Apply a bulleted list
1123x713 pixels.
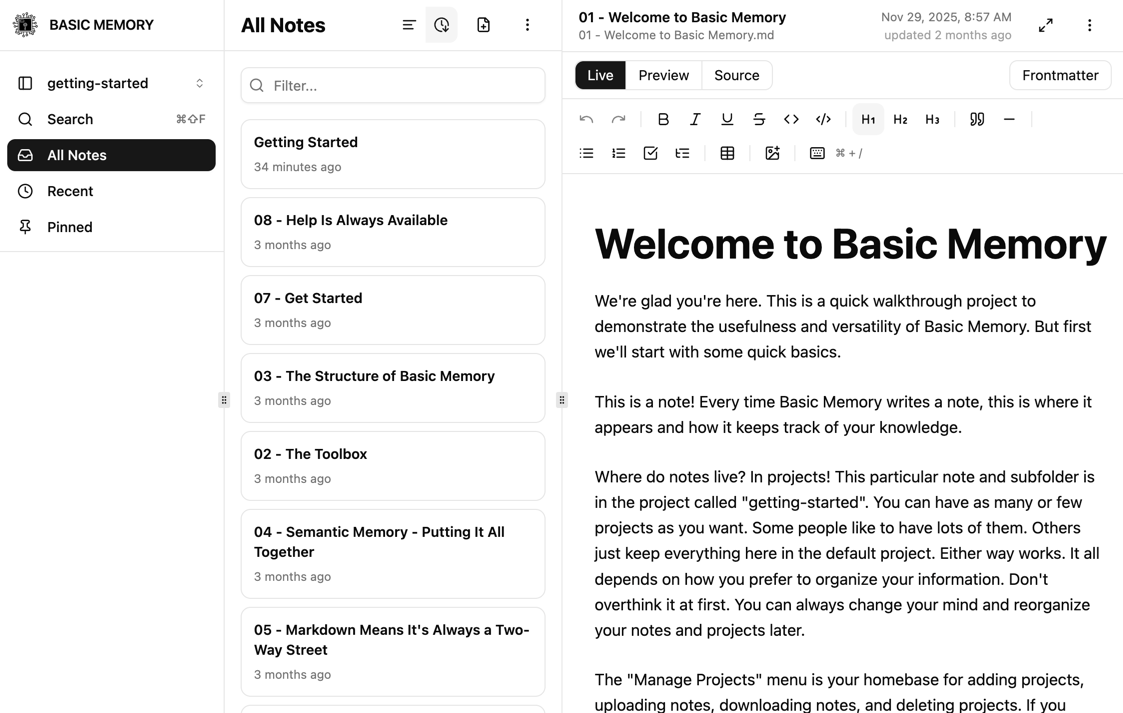(586, 153)
